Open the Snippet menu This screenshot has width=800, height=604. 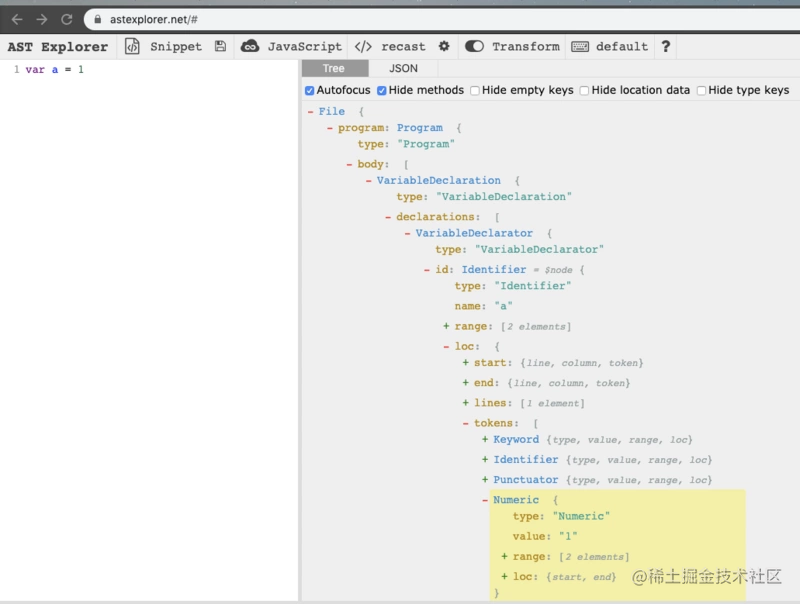click(176, 46)
